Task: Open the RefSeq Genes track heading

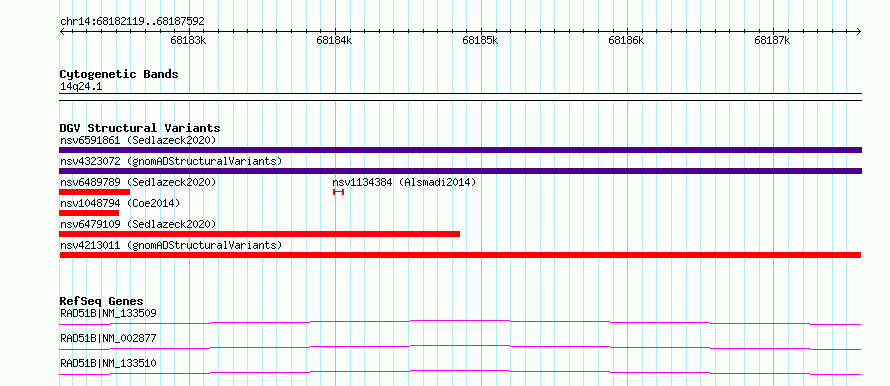Action: 102,301
